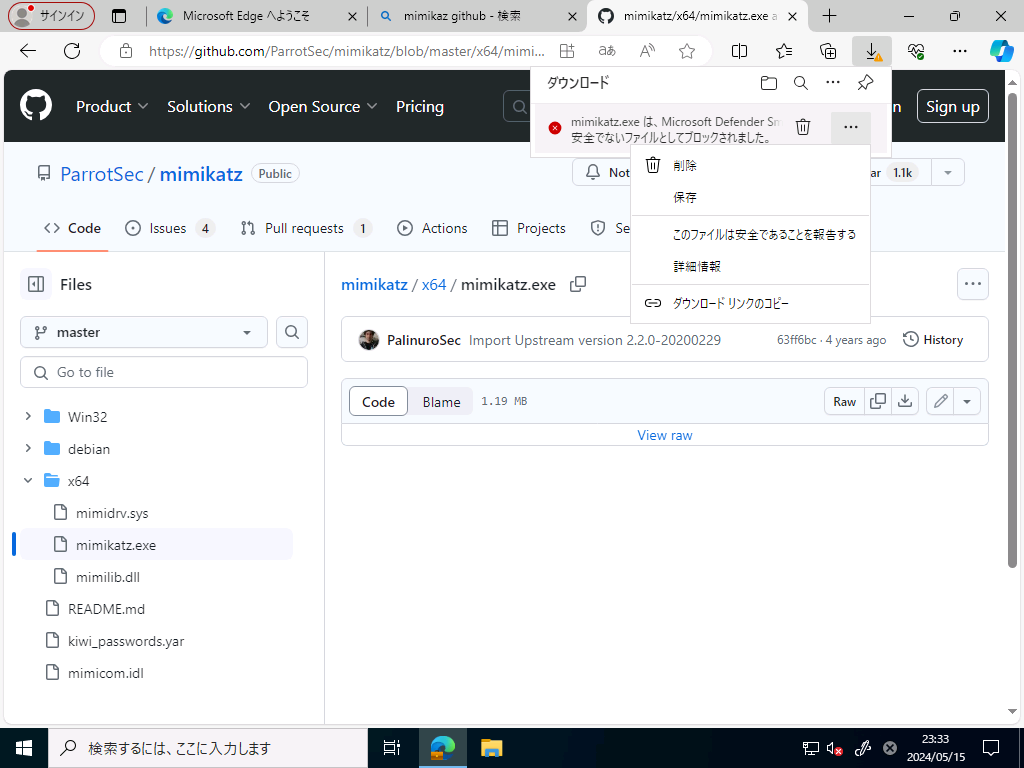Open the file more-actions ellipsis button

tap(972, 284)
